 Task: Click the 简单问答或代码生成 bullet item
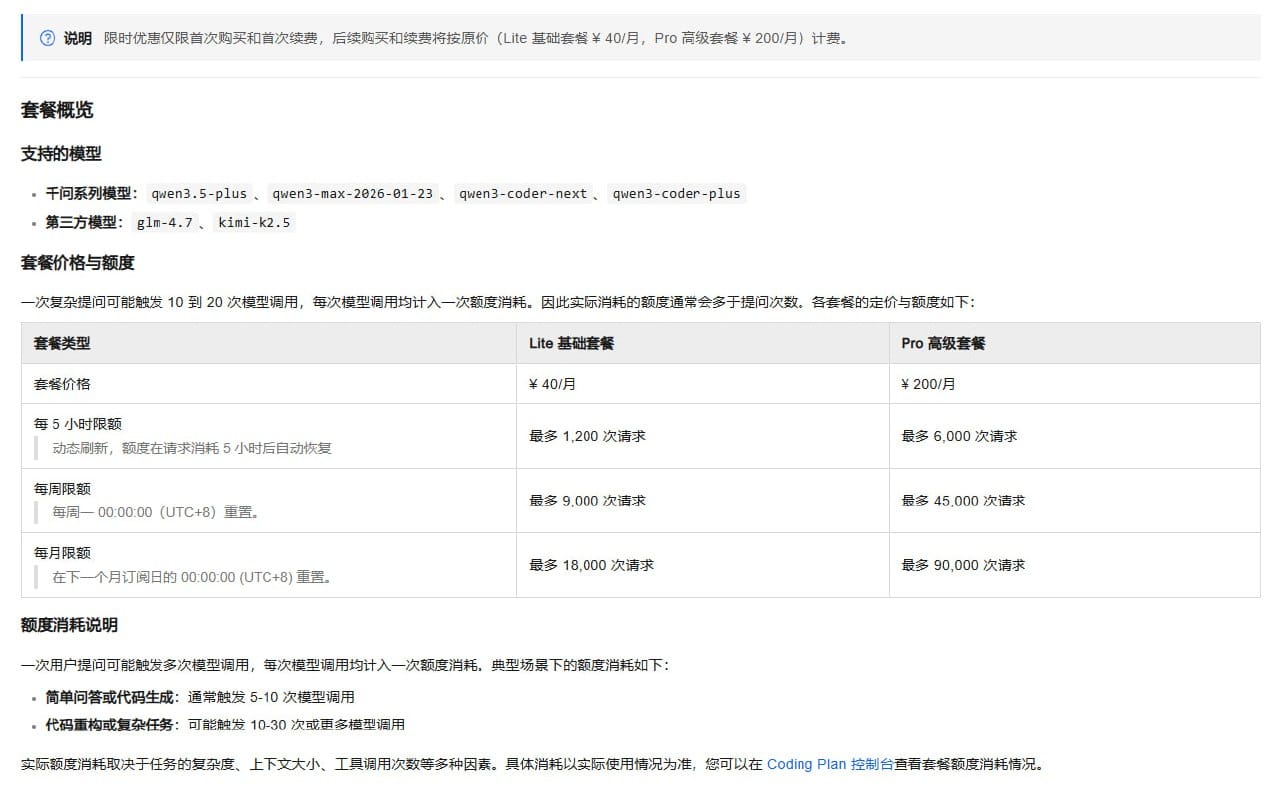200,697
